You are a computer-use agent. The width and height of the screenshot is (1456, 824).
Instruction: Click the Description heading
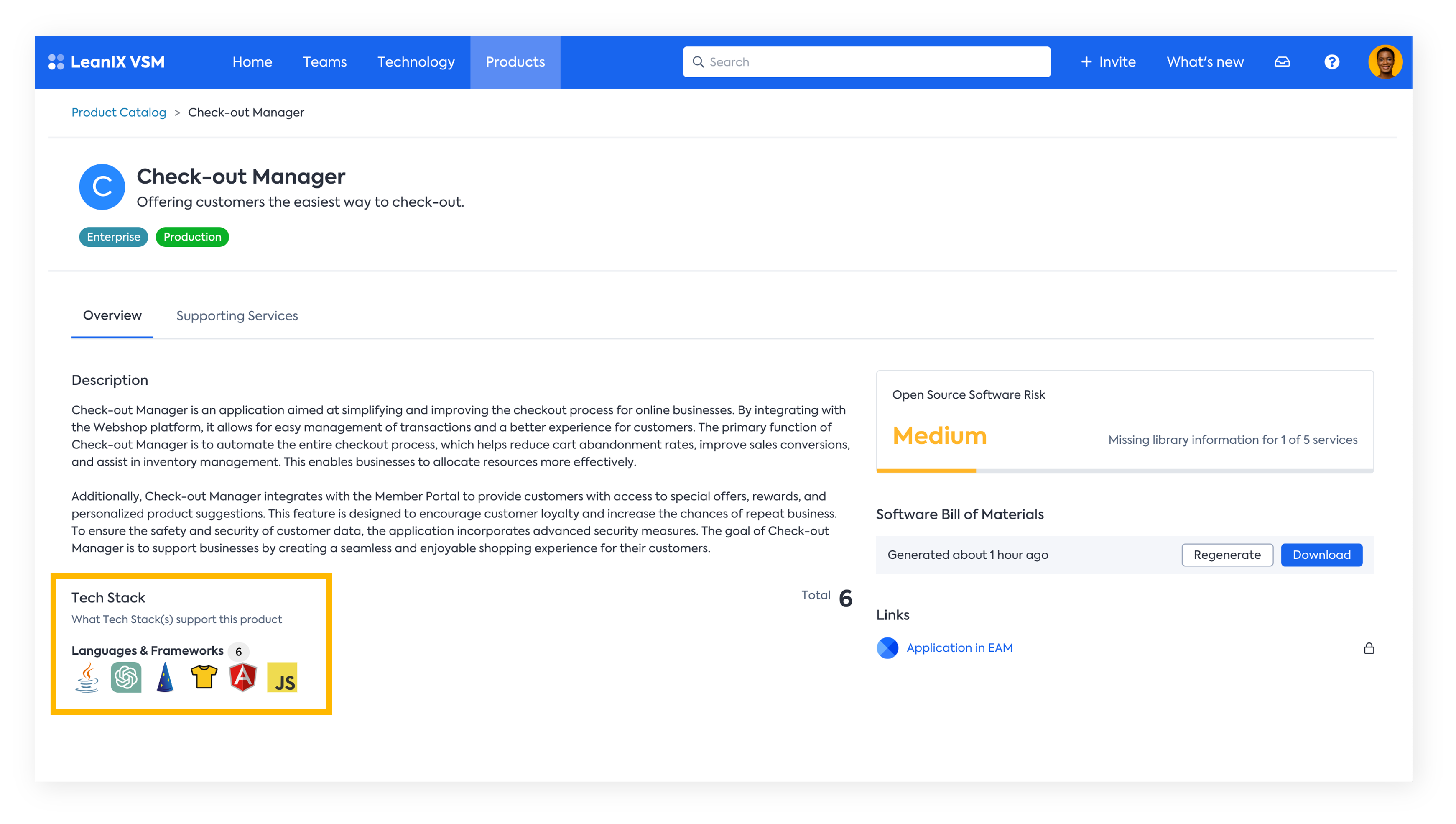tap(110, 380)
